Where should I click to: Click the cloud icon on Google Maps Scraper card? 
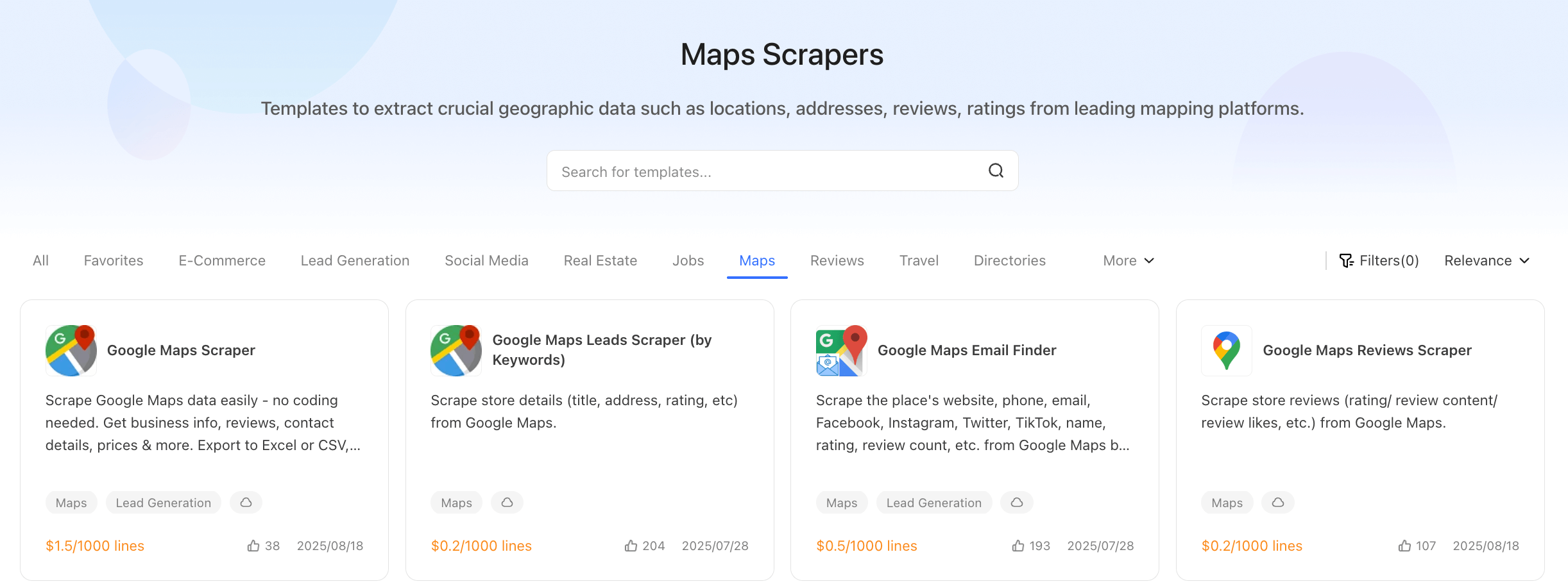[246, 502]
